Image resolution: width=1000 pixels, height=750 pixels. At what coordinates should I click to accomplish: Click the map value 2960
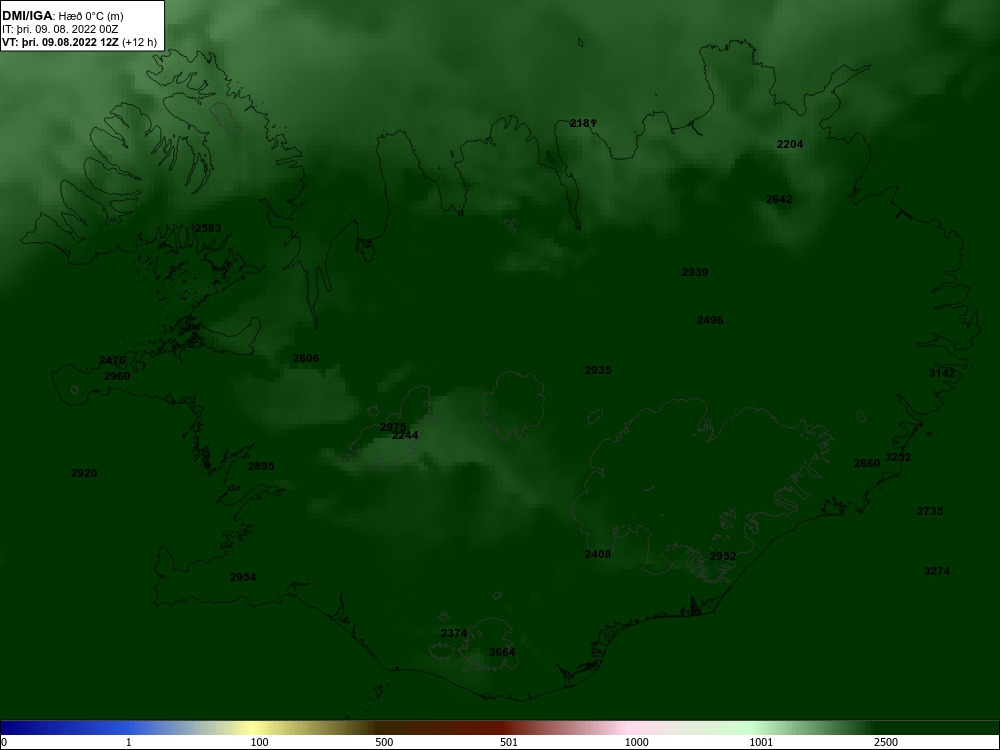click(117, 376)
